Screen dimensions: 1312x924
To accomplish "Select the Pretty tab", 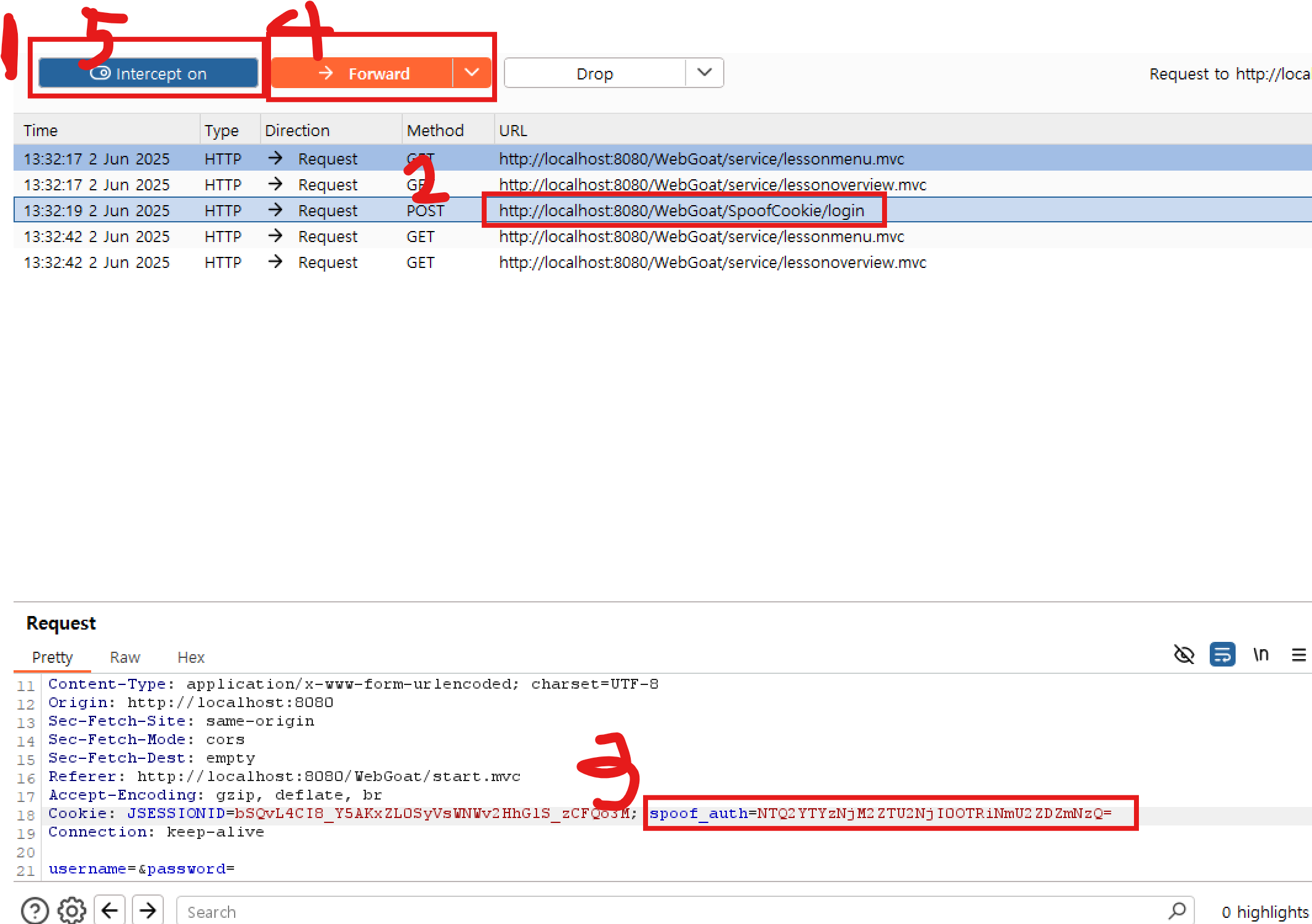I will coord(52,657).
